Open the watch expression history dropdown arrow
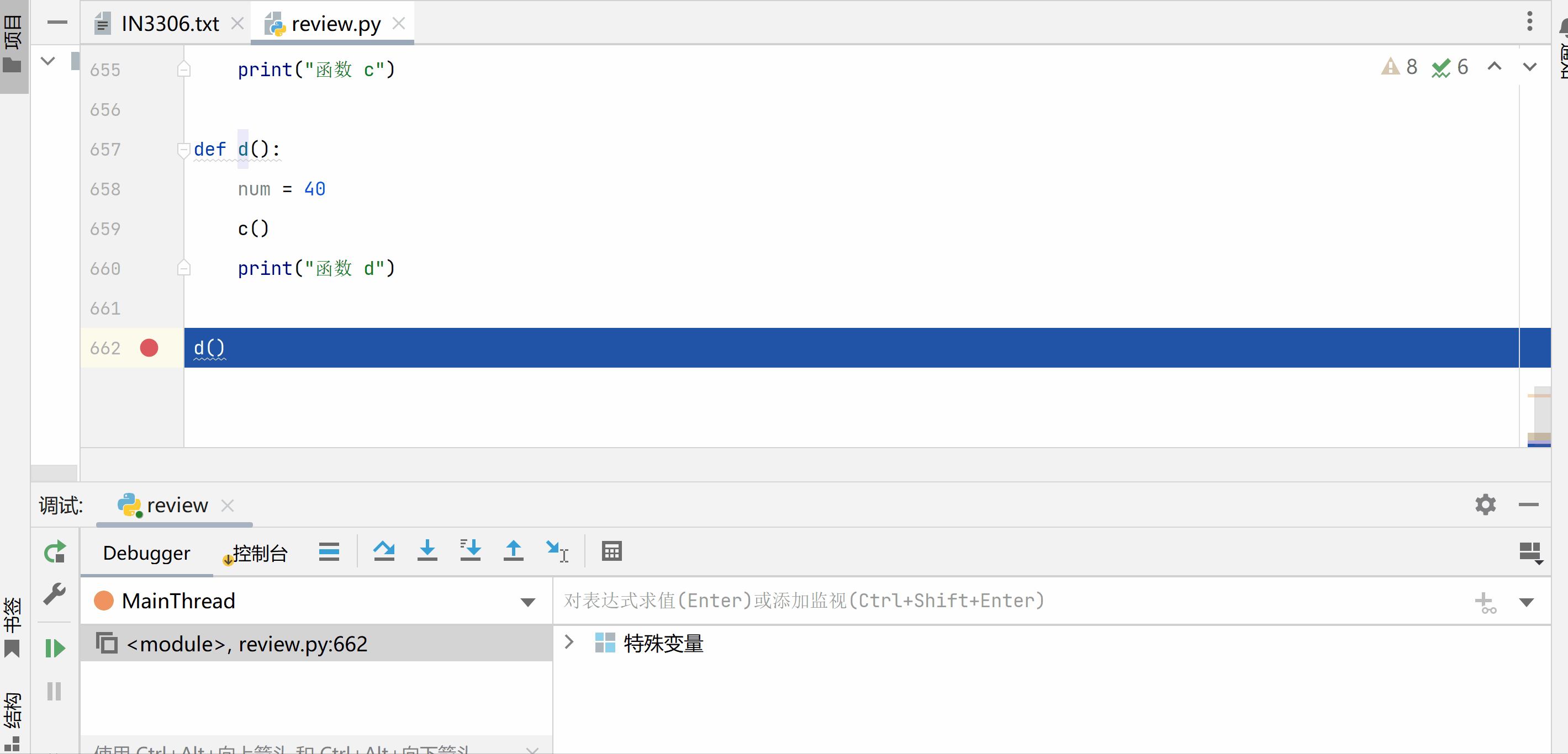The image size is (1568, 754). pos(1526,602)
